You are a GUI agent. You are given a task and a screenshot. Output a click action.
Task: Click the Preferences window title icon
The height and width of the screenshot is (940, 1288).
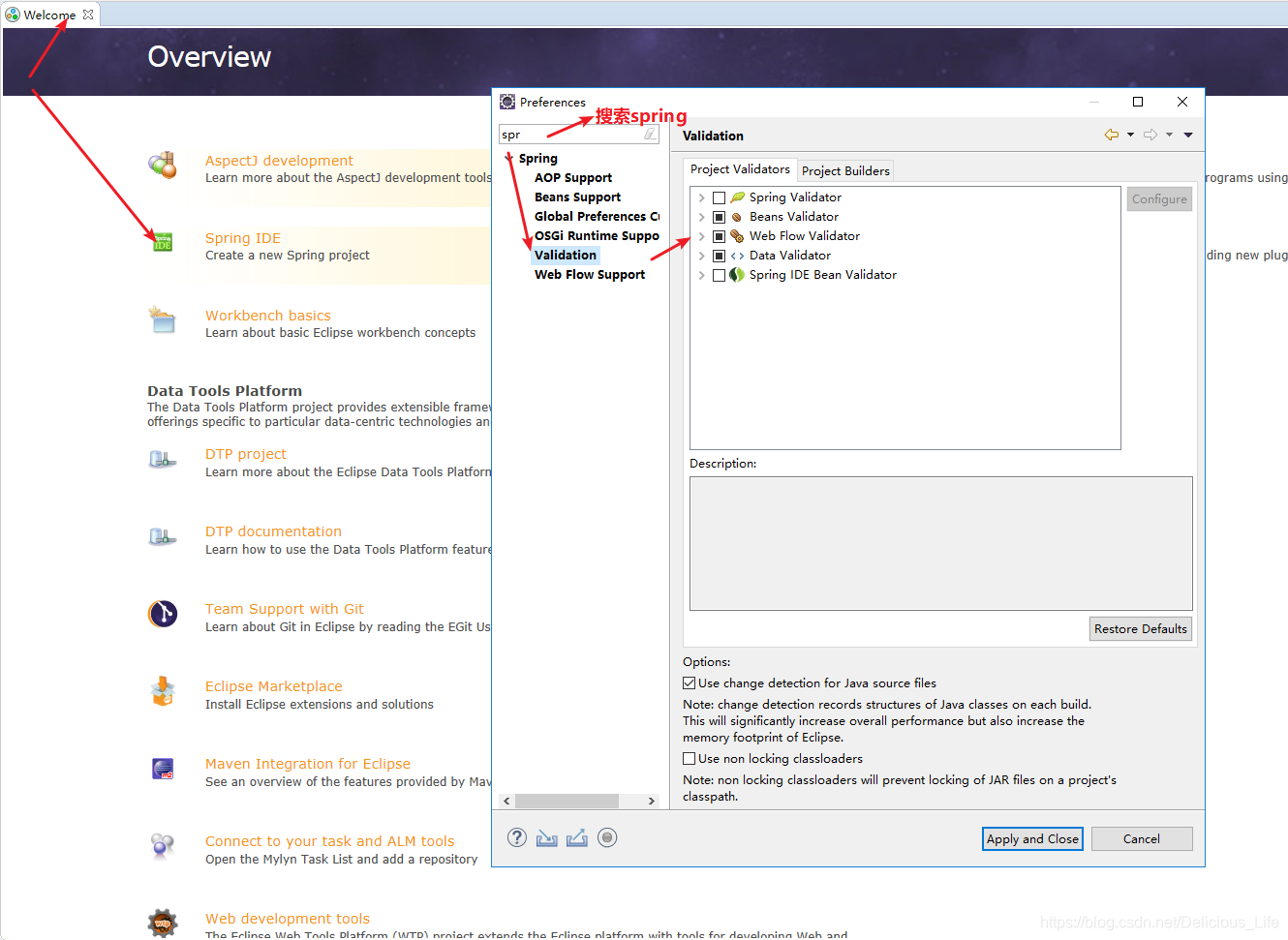click(507, 102)
